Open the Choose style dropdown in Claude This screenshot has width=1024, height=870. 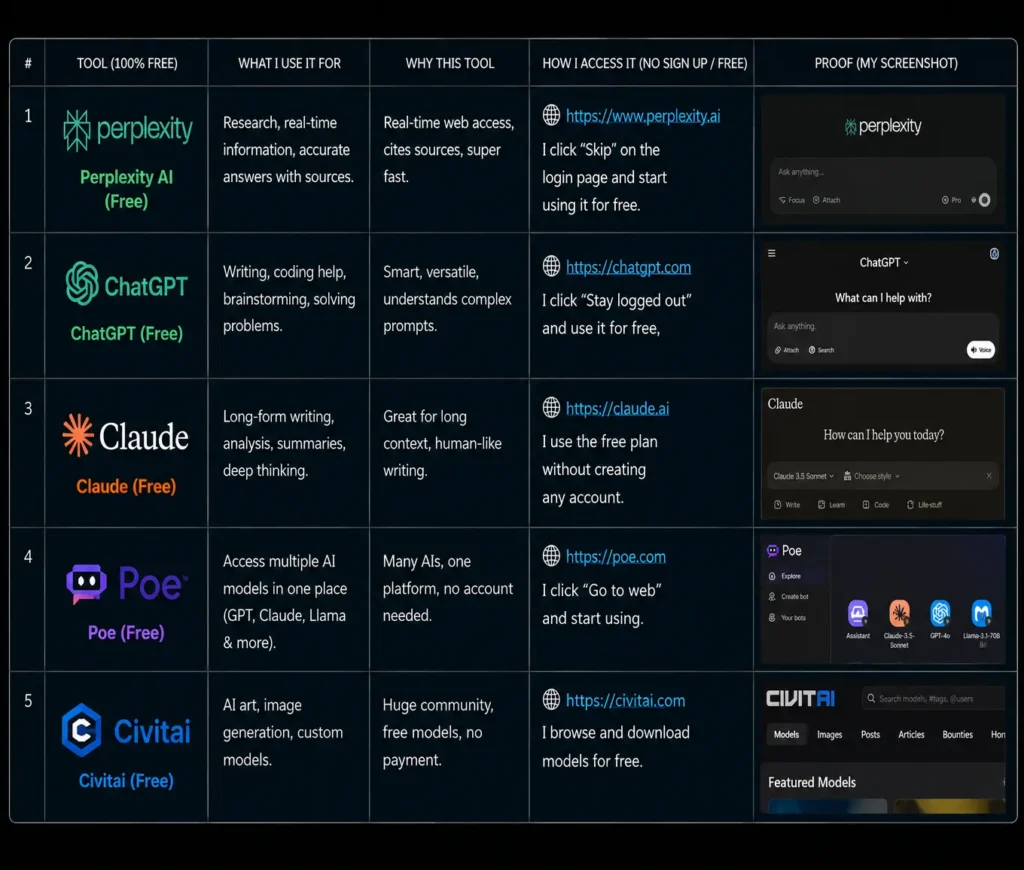[x=871, y=476]
